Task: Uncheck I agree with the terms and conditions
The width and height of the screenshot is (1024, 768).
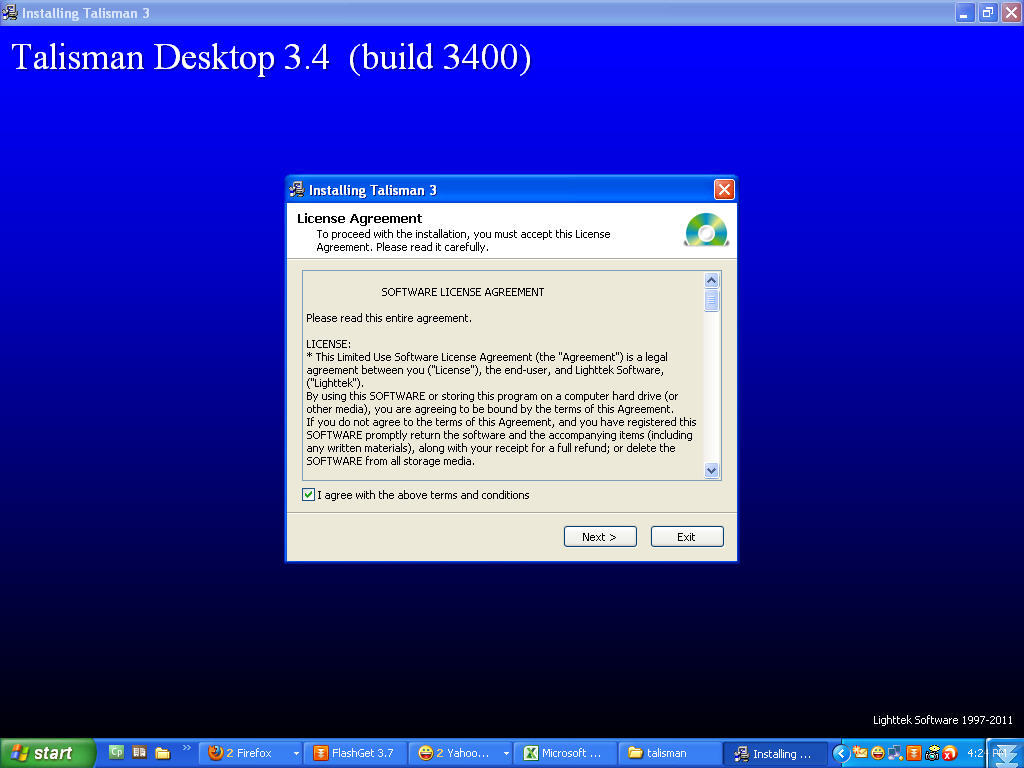Action: click(308, 494)
